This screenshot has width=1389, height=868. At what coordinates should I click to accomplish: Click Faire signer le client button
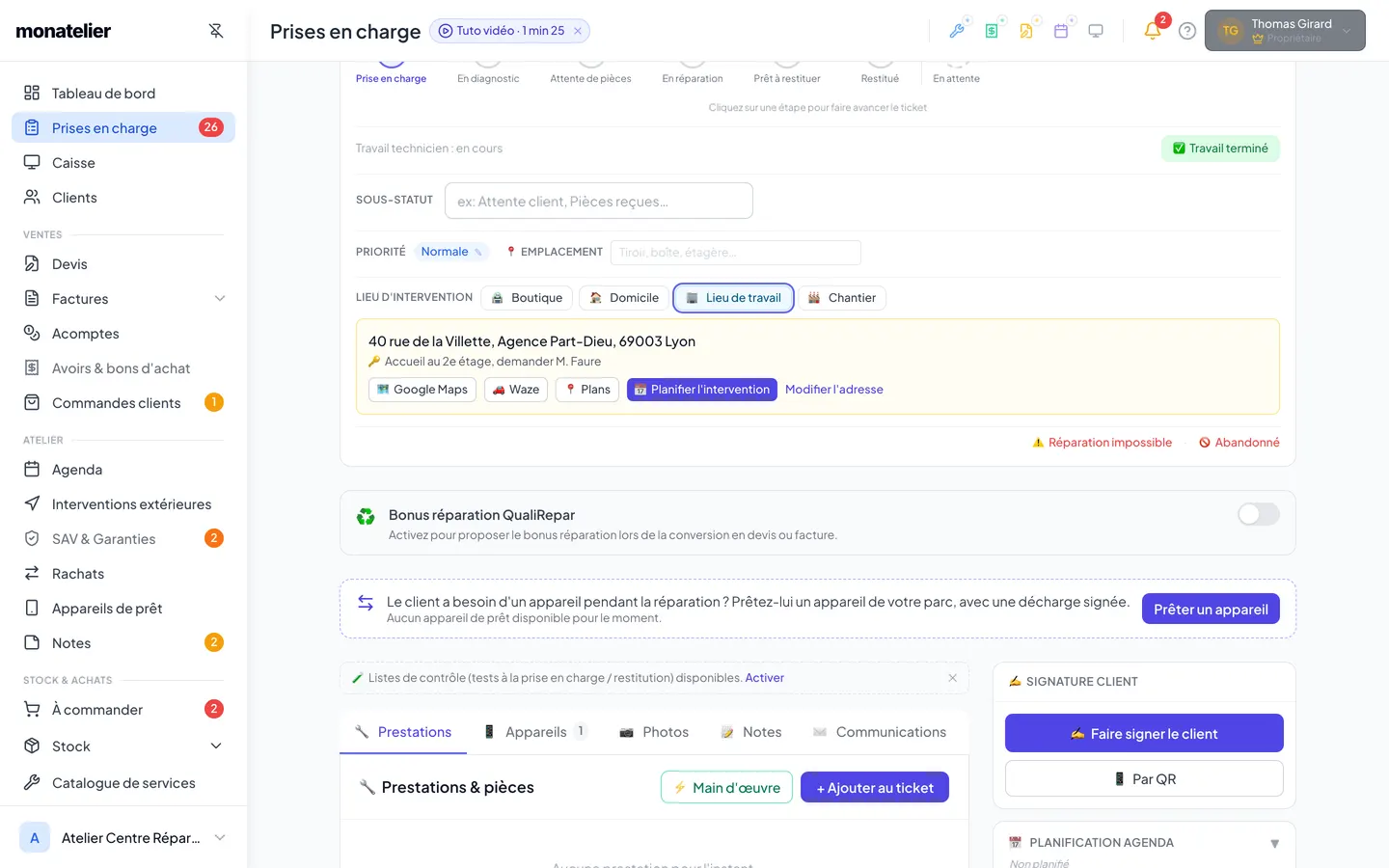coord(1144,733)
